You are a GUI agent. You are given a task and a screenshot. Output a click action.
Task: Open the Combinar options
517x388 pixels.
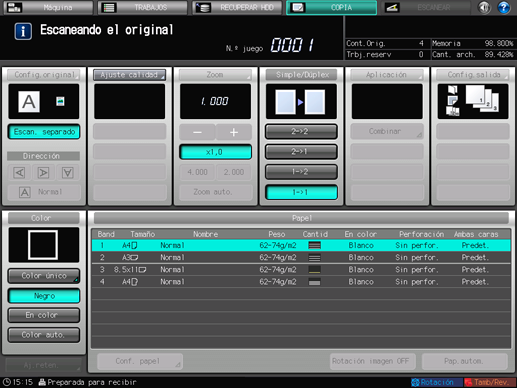click(x=387, y=131)
